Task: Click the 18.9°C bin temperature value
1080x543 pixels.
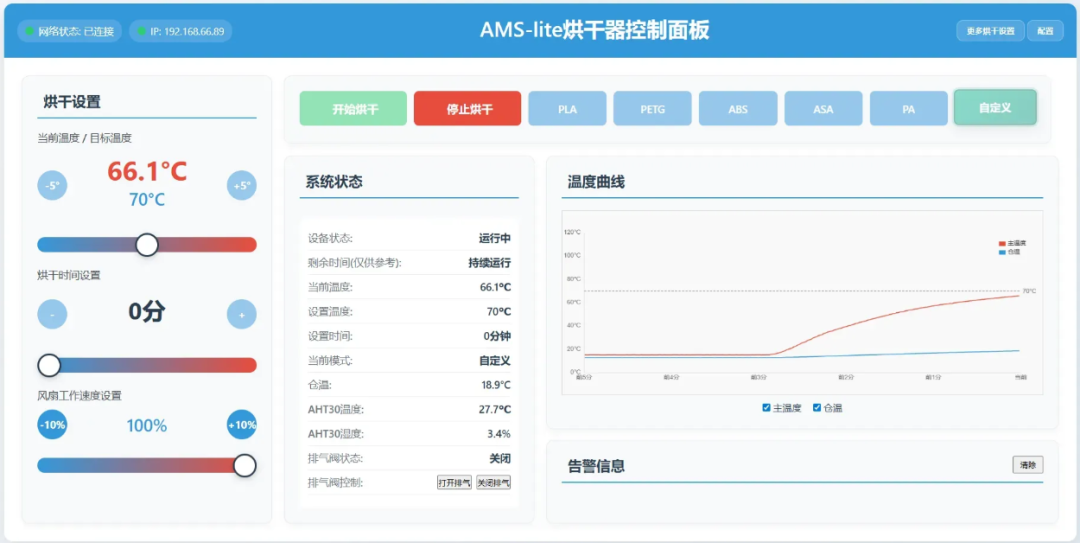Action: (x=496, y=385)
